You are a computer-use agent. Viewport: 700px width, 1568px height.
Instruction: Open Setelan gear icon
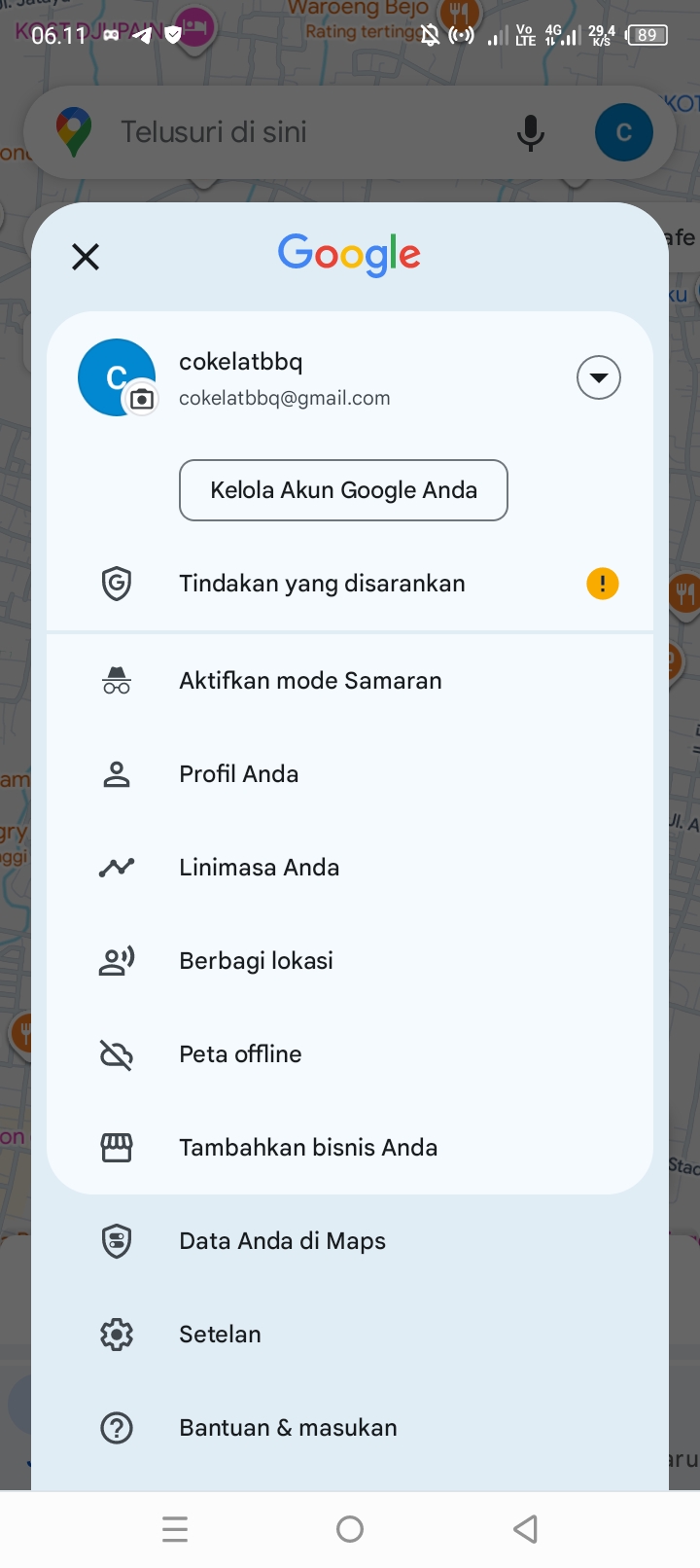pyautogui.click(x=117, y=1335)
